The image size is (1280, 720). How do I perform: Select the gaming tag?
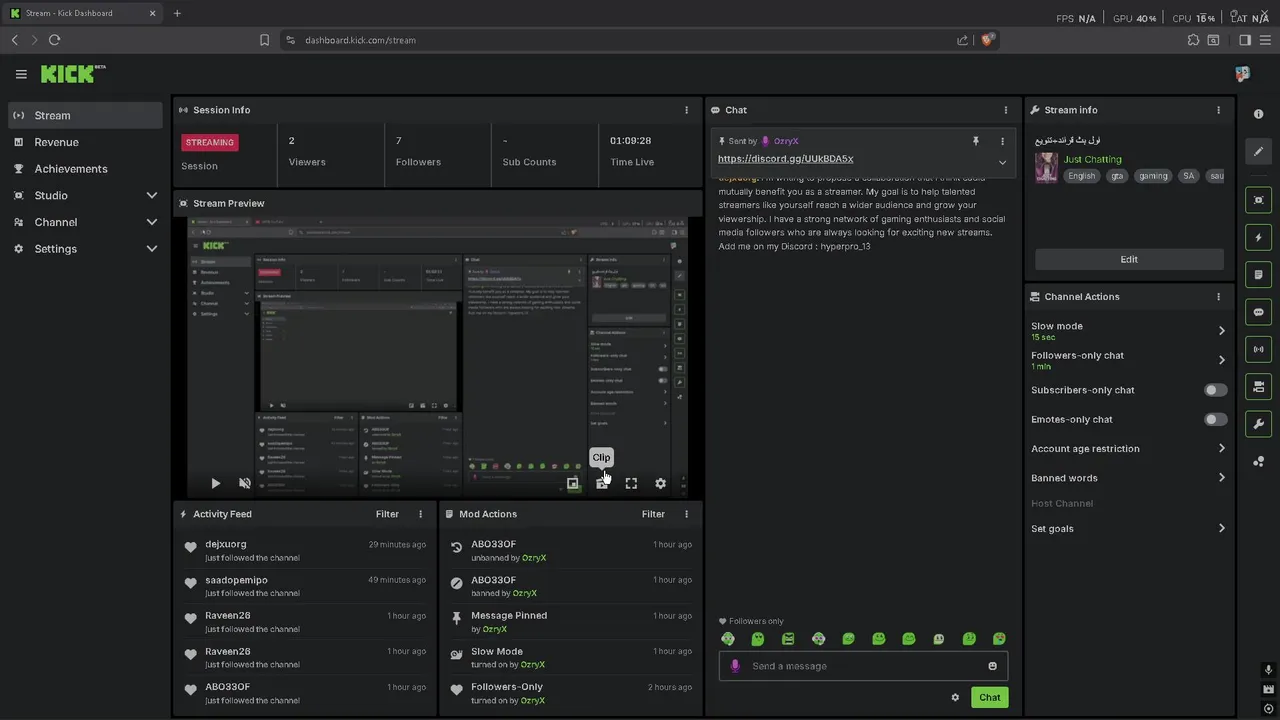(x=1153, y=176)
